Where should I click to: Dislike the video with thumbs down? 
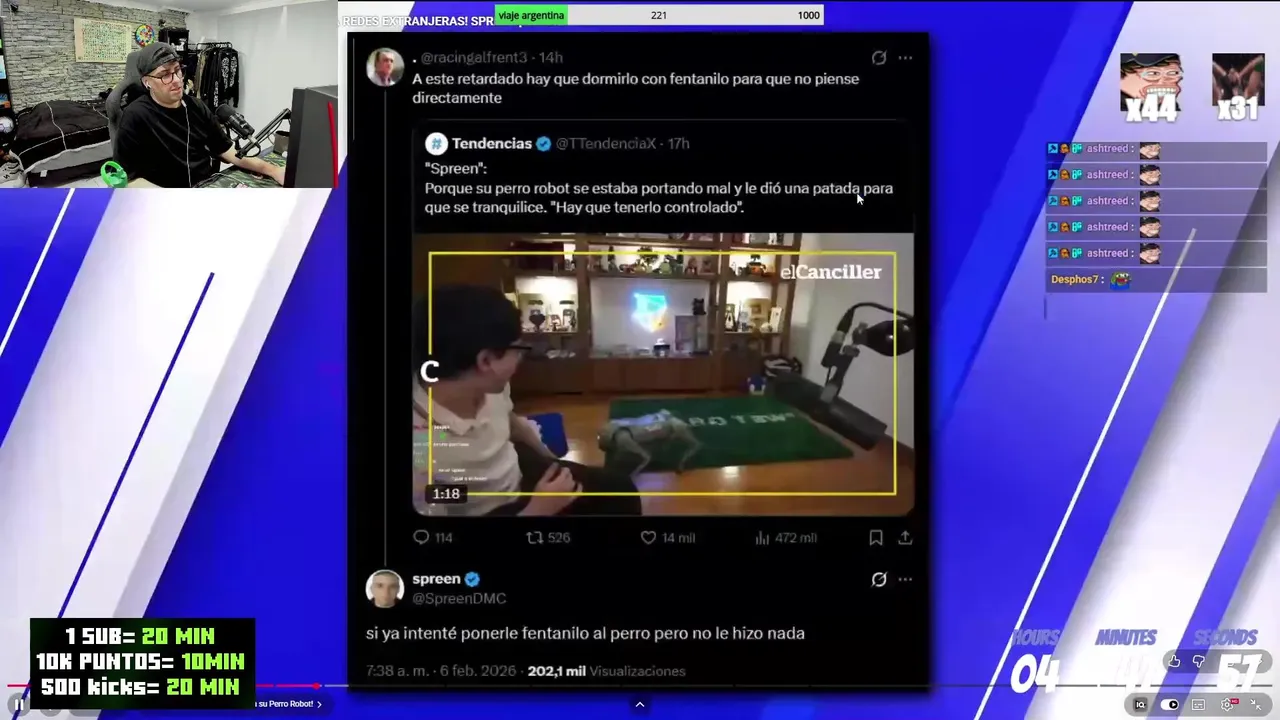(1198, 661)
